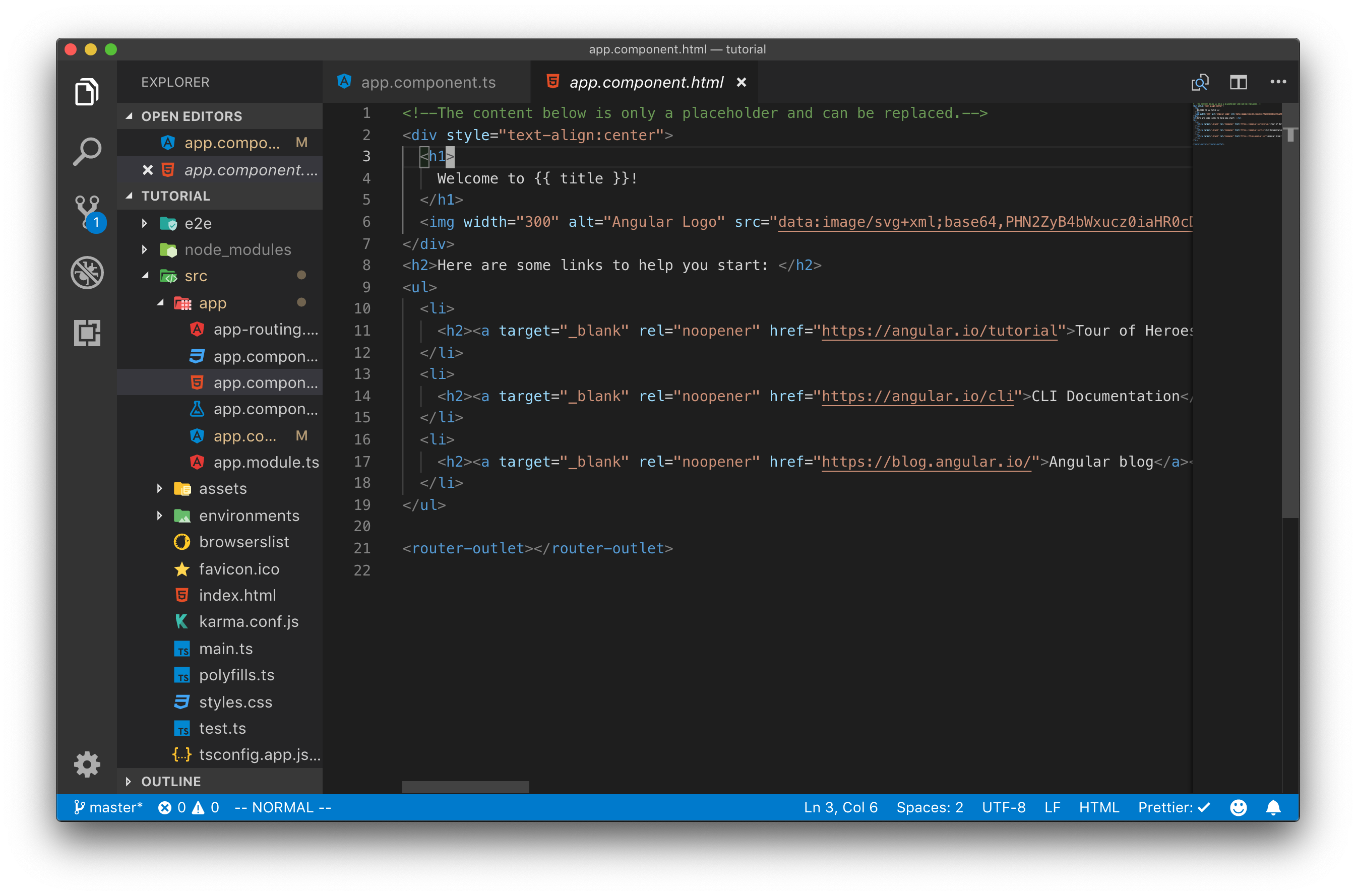The image size is (1356, 896).
Task: Open app.module.ts in the file tree
Action: tap(220, 462)
